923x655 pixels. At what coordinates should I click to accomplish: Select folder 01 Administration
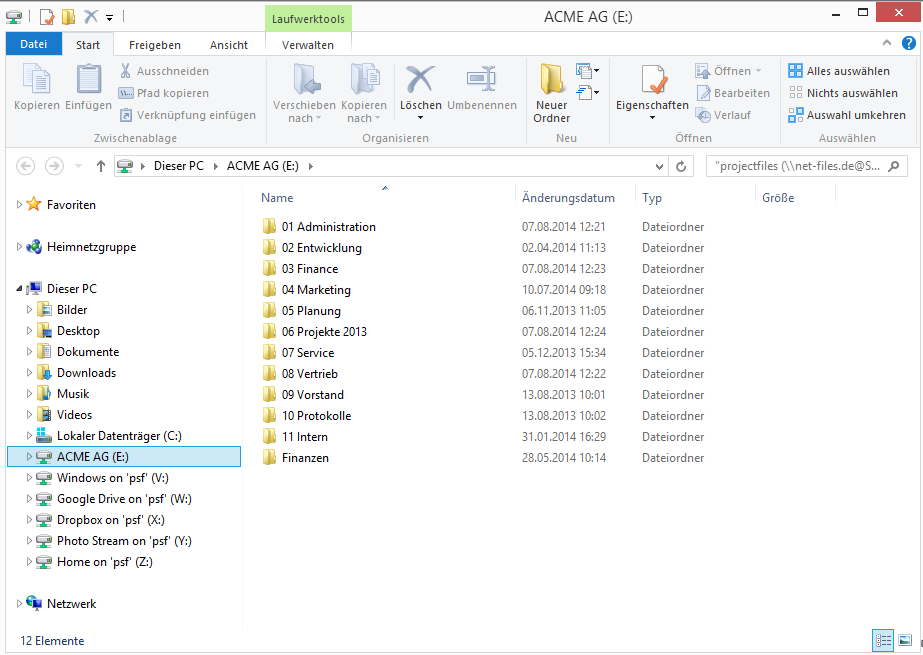[328, 227]
